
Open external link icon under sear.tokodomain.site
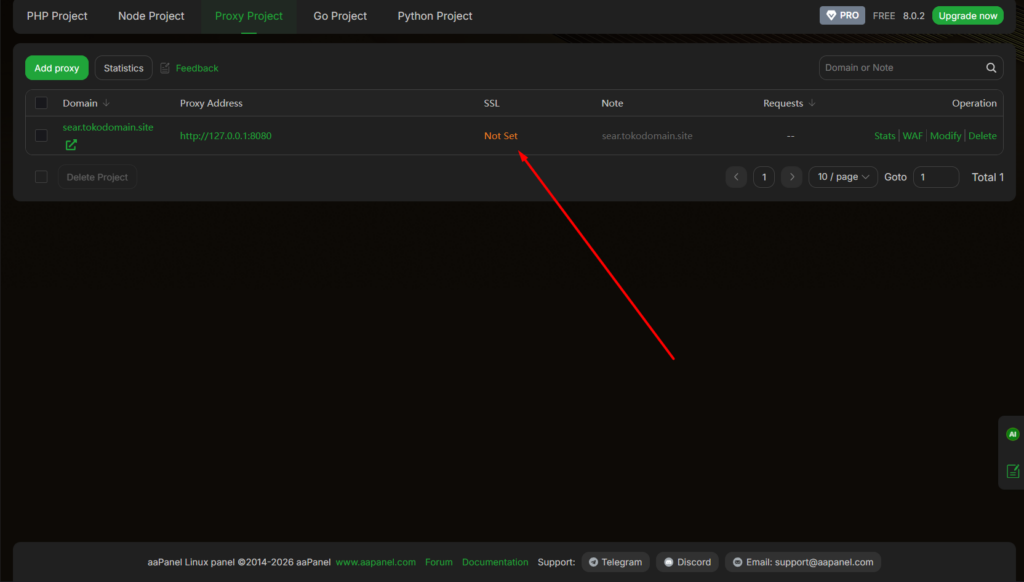coord(71,145)
